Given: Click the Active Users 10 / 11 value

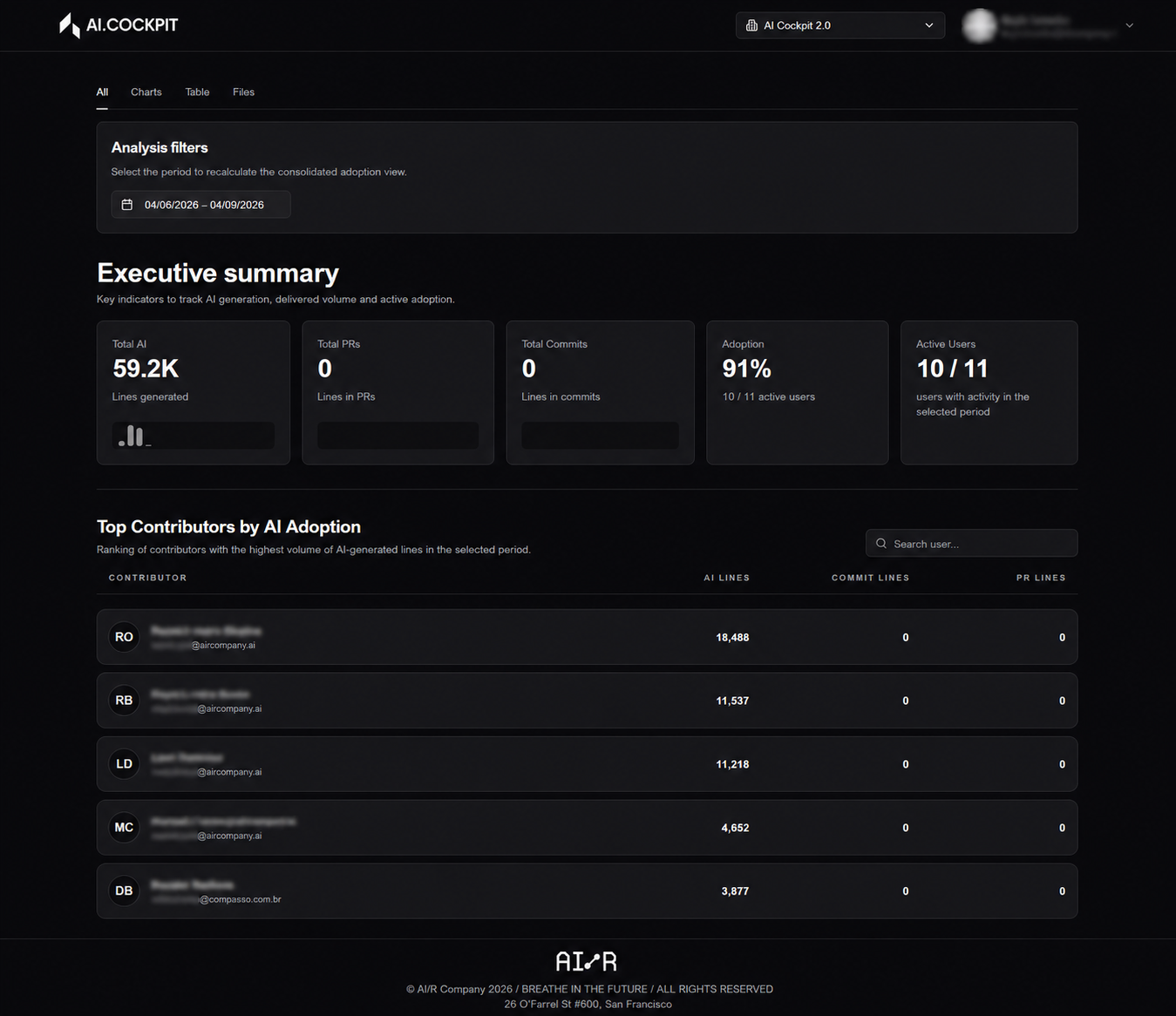Looking at the screenshot, I should [x=952, y=369].
